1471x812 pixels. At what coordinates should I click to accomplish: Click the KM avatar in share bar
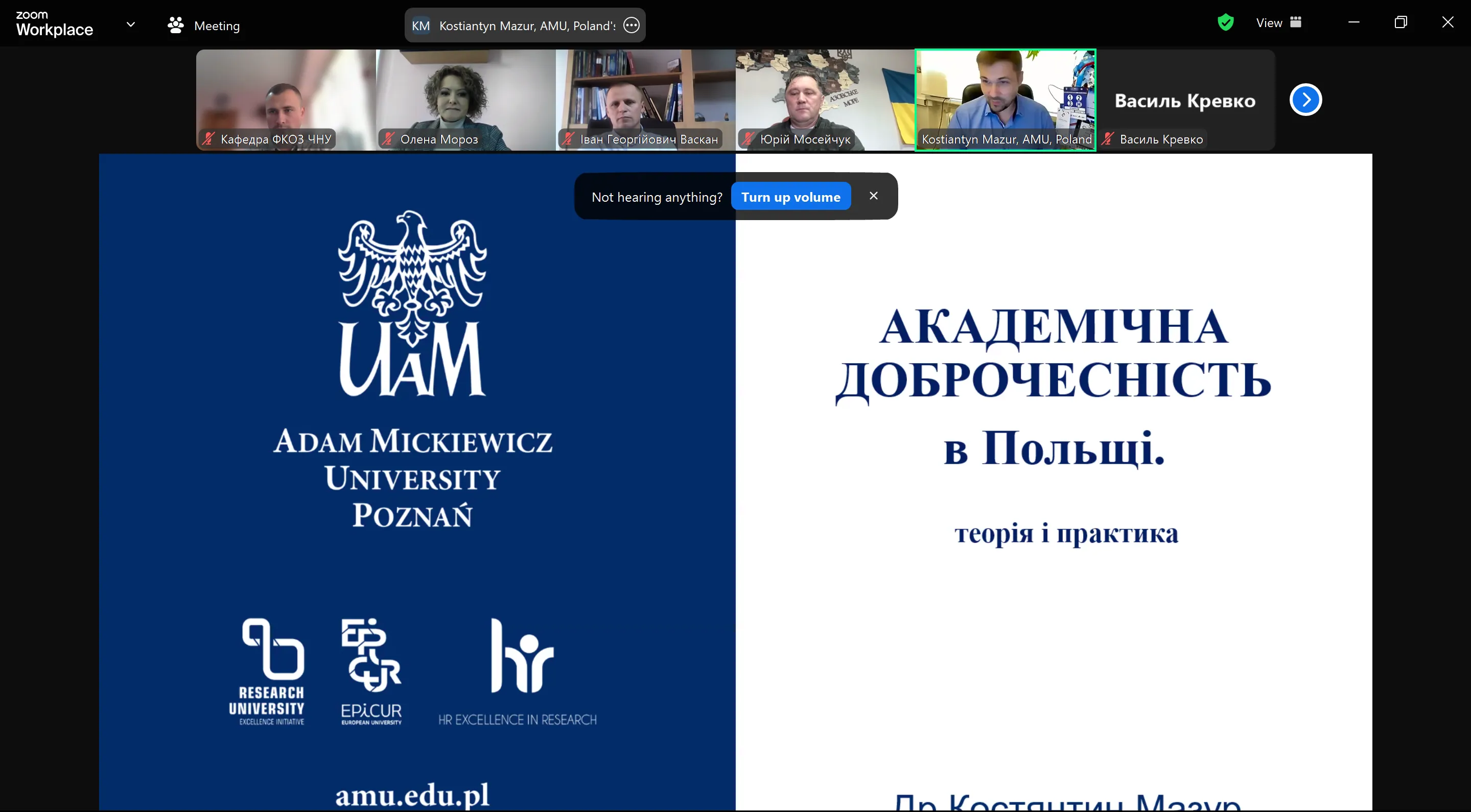[421, 26]
